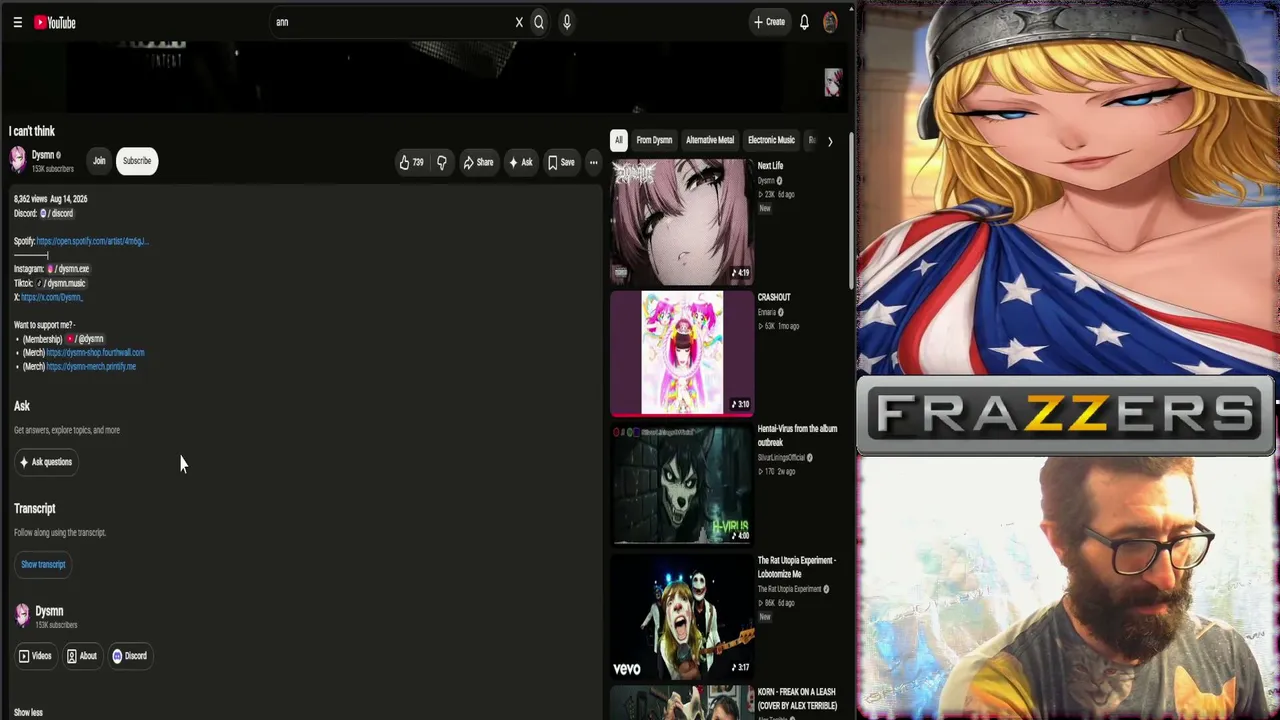Open the account avatar menu
The image size is (1280, 720).
tap(830, 22)
